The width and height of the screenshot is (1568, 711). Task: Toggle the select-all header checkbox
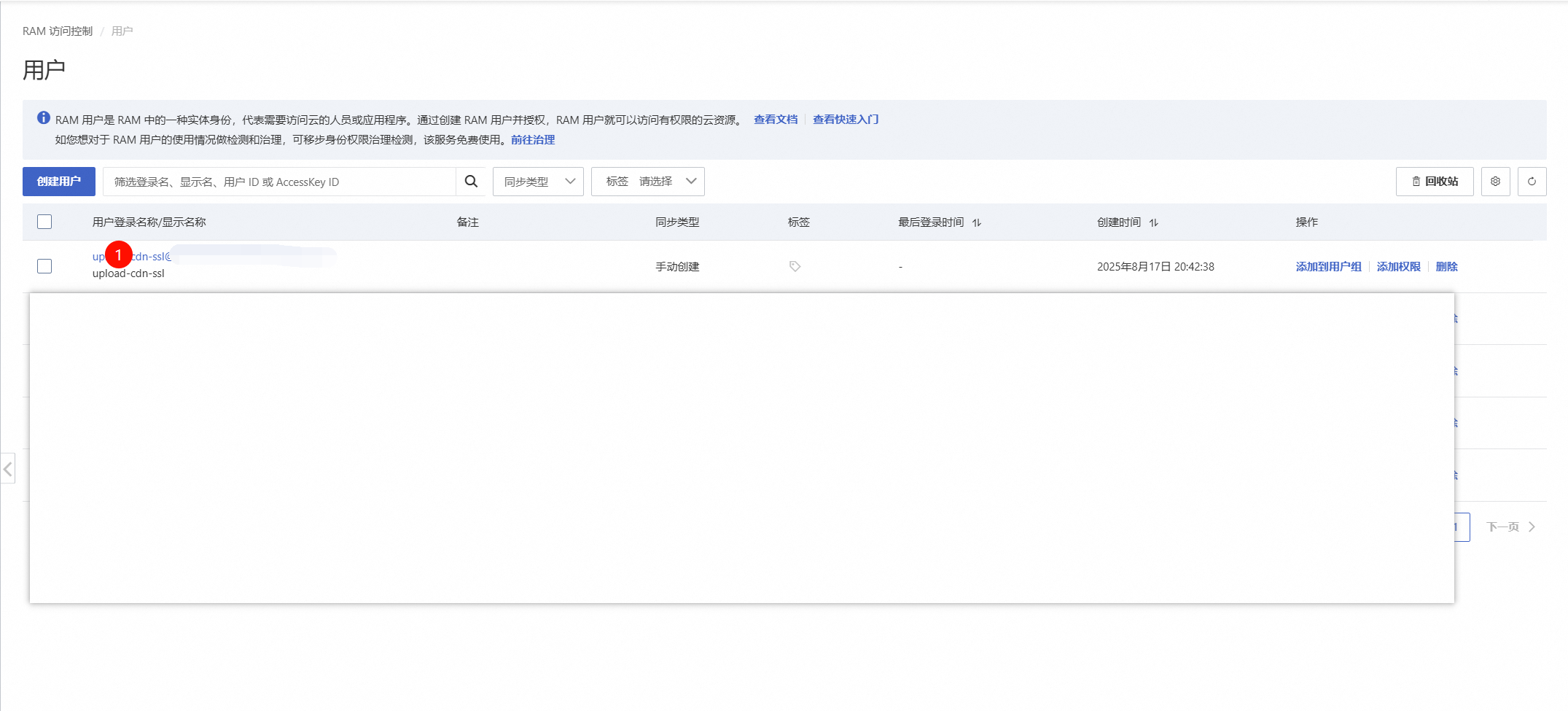click(x=44, y=222)
